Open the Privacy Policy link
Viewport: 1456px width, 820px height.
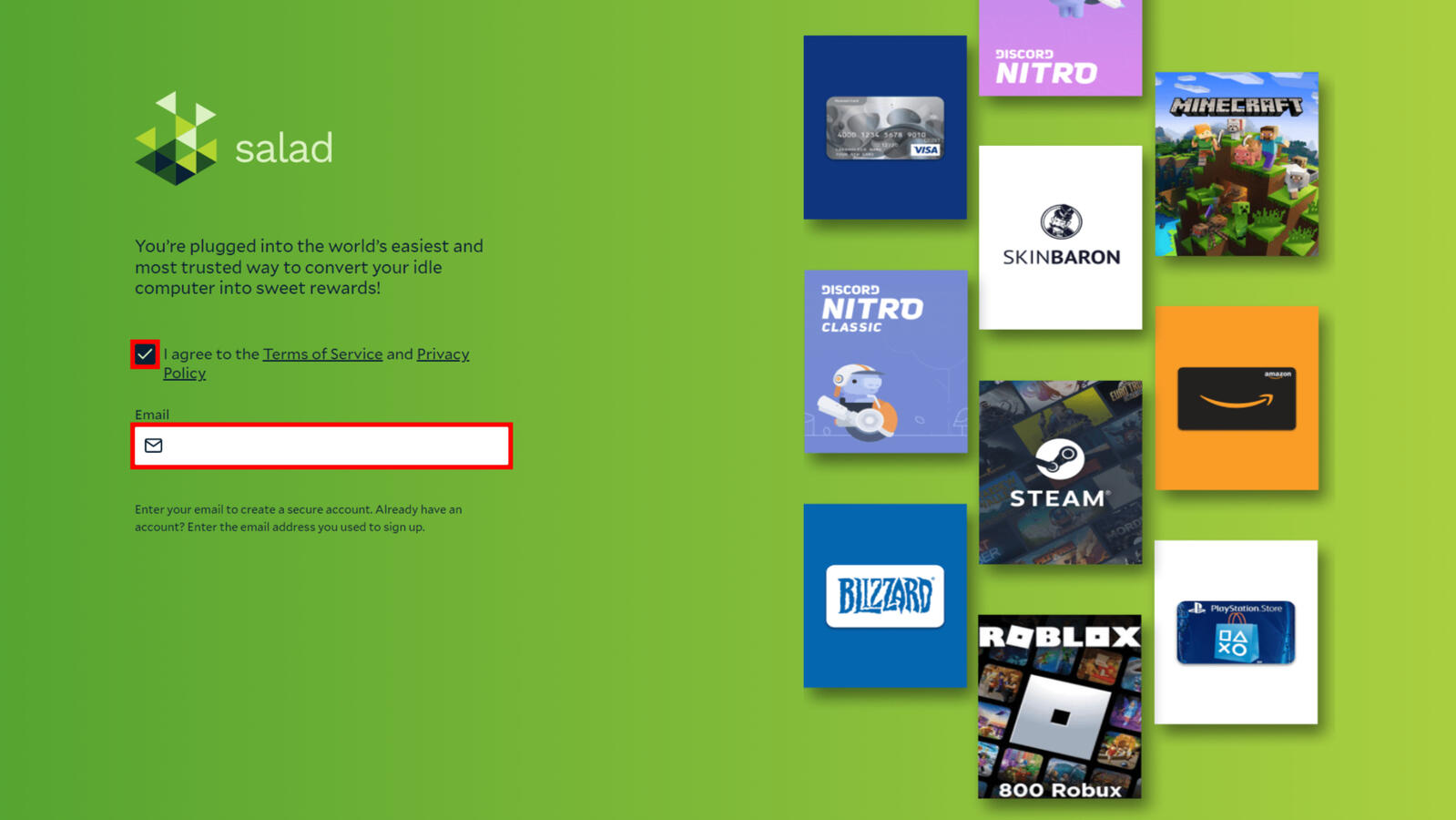[x=443, y=354]
